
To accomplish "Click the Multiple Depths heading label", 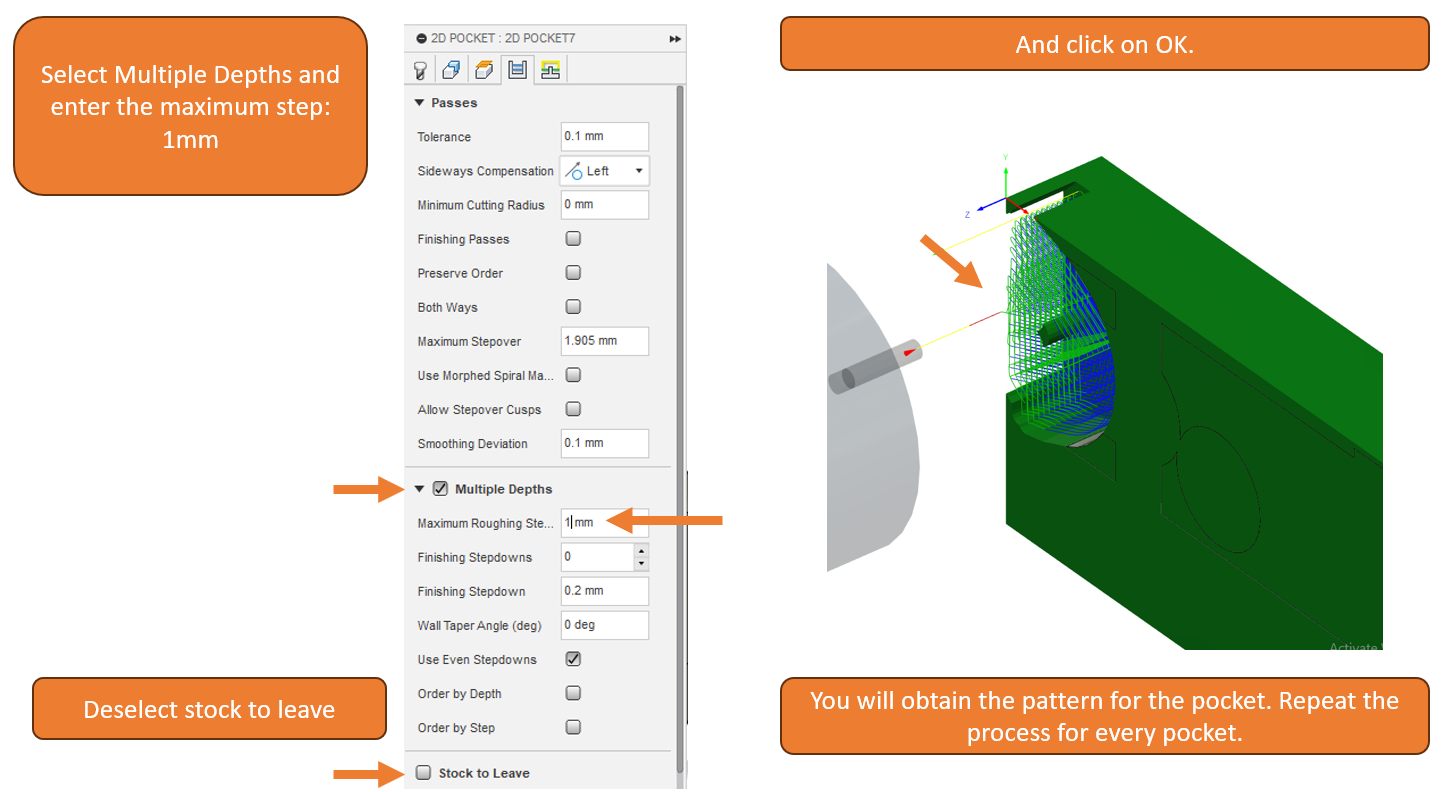I will (503, 489).
